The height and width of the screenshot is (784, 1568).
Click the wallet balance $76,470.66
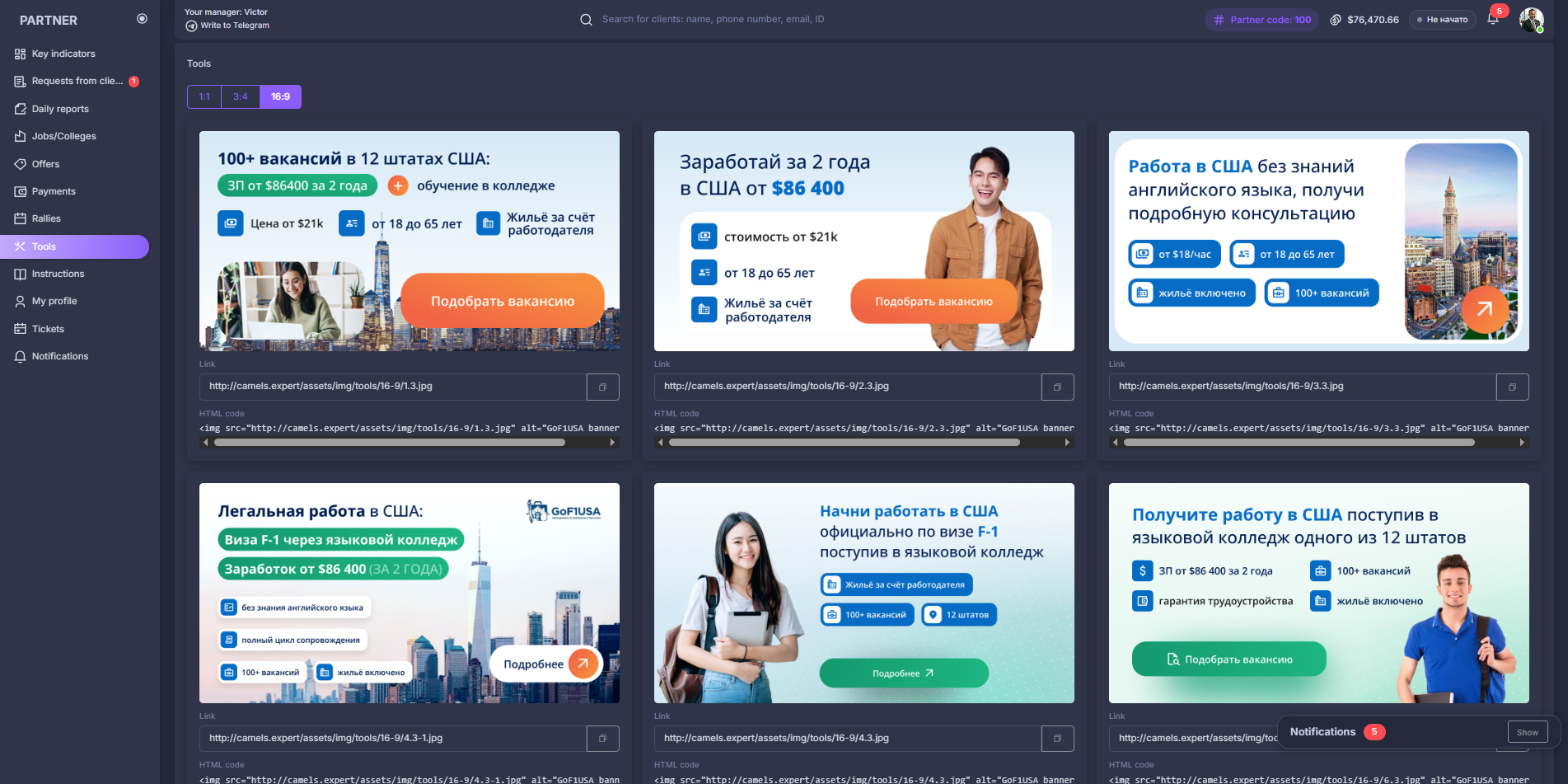tap(1364, 20)
